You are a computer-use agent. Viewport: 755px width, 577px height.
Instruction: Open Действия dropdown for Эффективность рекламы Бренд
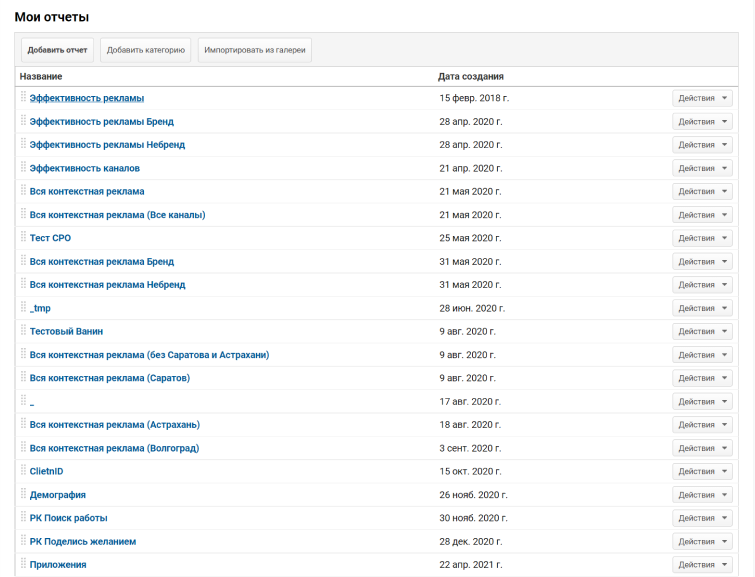pos(702,122)
